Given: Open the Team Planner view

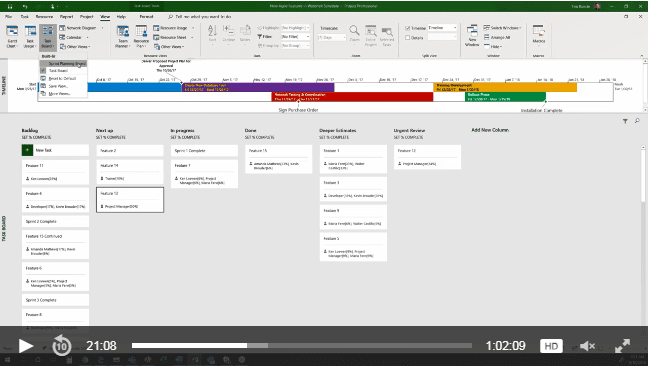Looking at the screenshot, I should [x=123, y=36].
